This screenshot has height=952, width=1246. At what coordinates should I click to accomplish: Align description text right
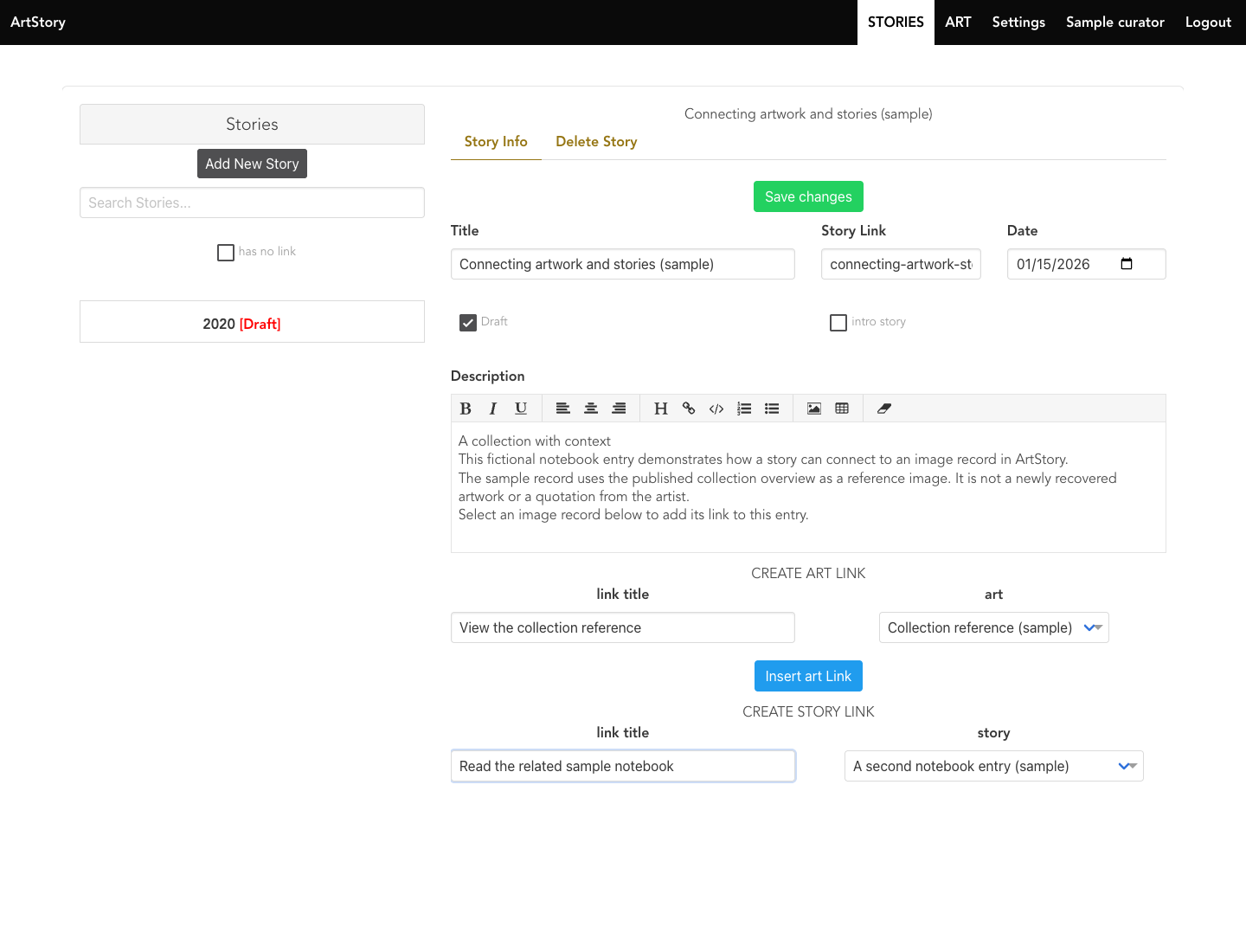coord(619,408)
